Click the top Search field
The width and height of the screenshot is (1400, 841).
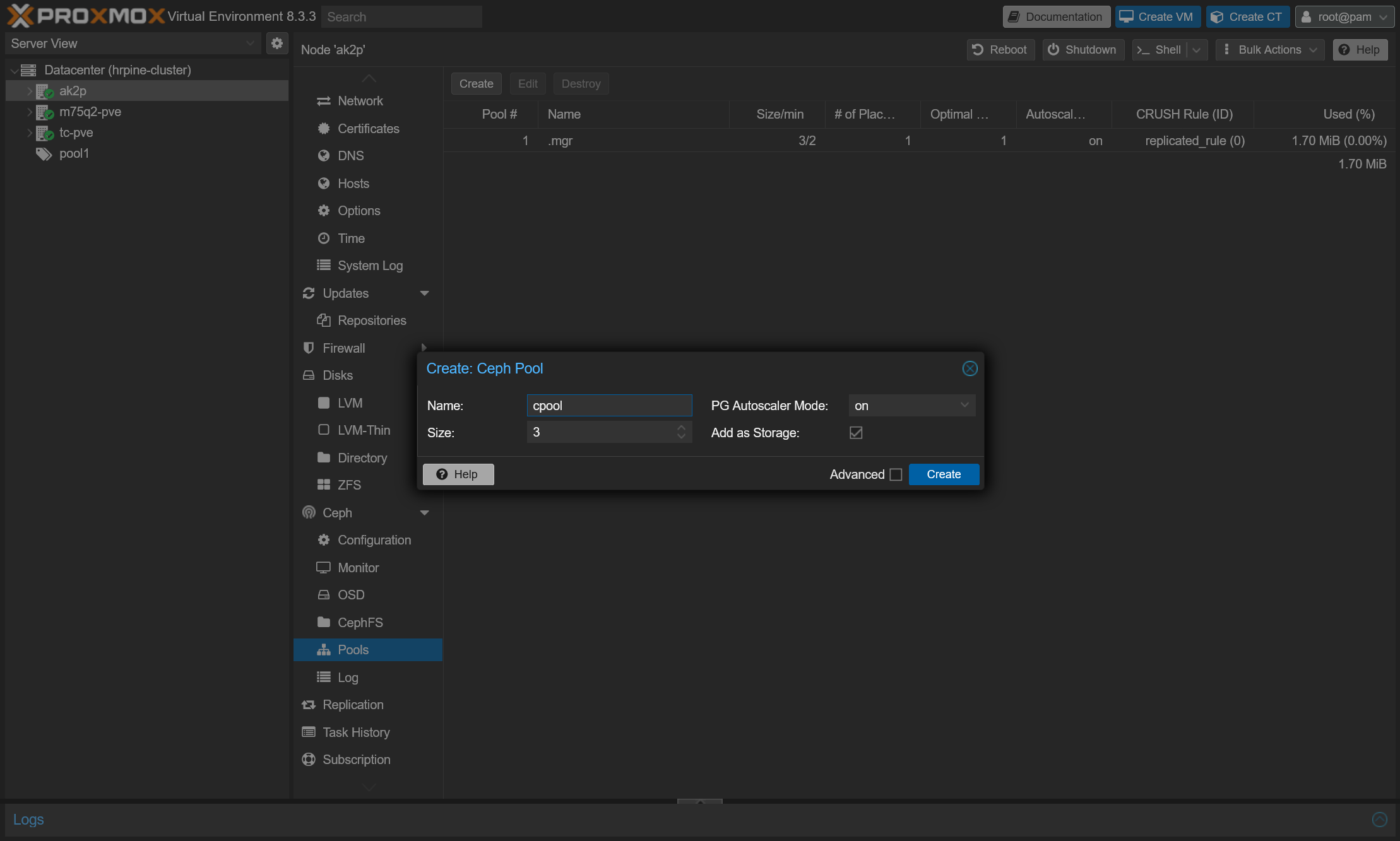point(401,17)
